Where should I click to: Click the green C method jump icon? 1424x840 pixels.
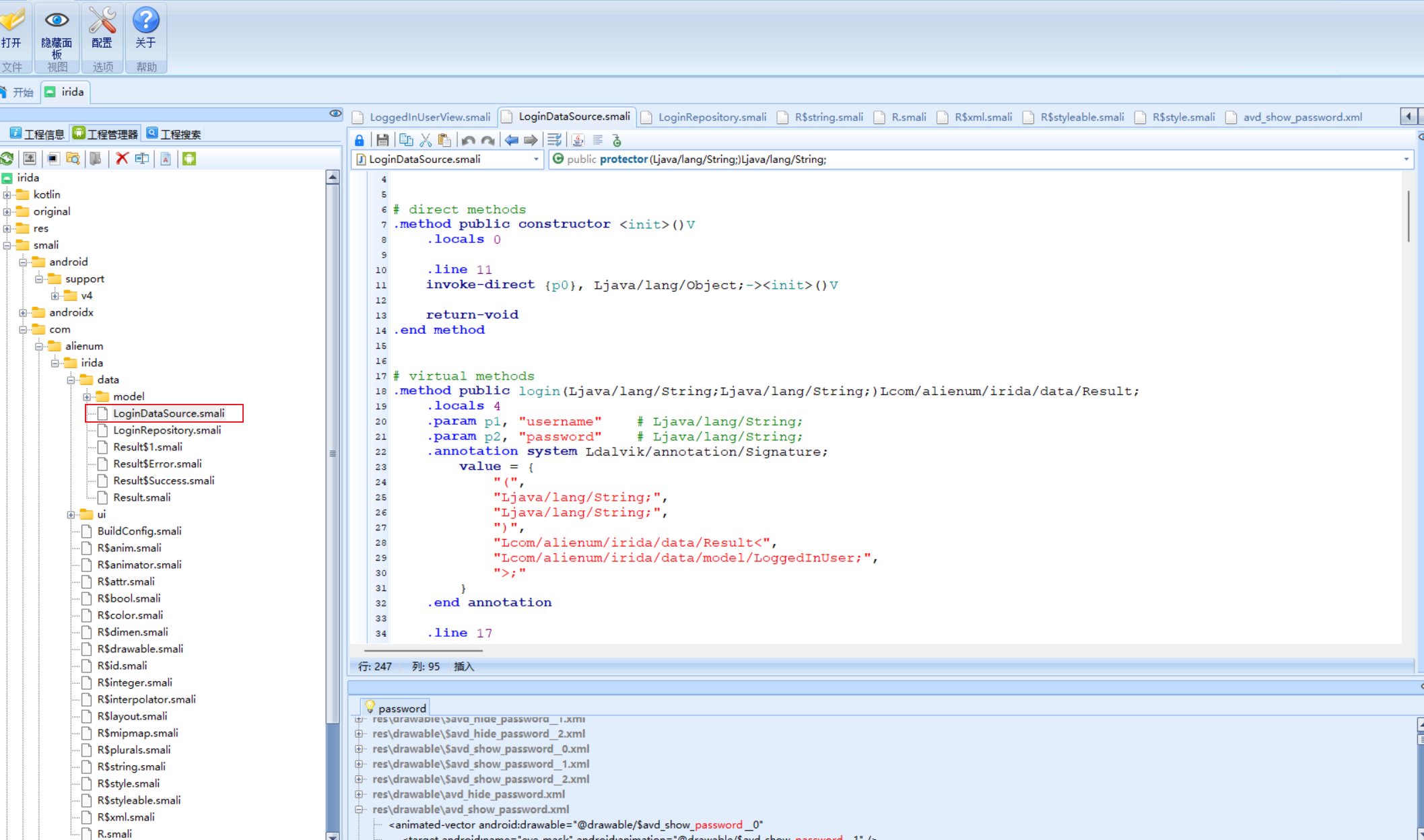617,140
